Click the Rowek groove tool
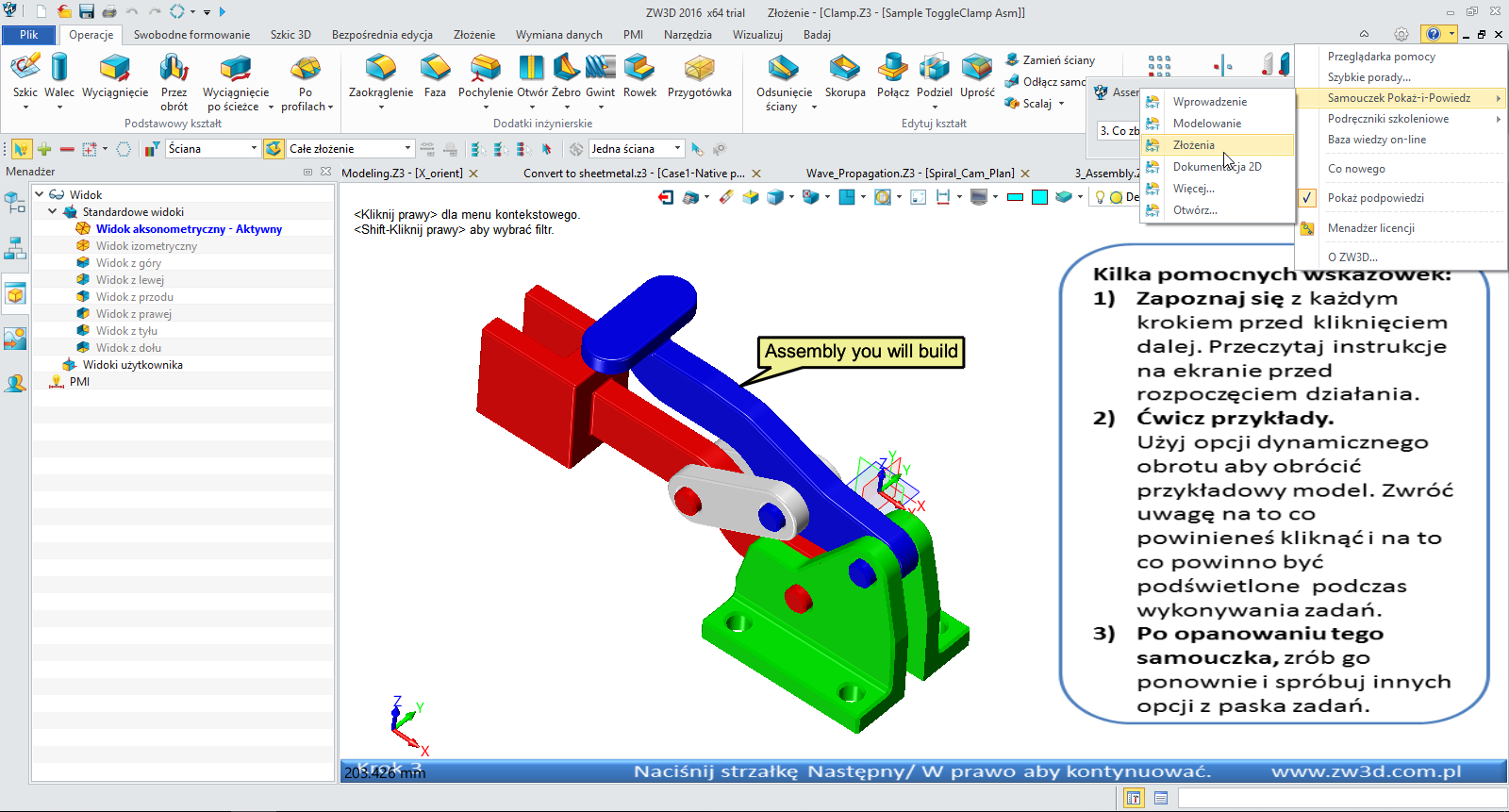This screenshot has height=812, width=1509. pos(639,77)
